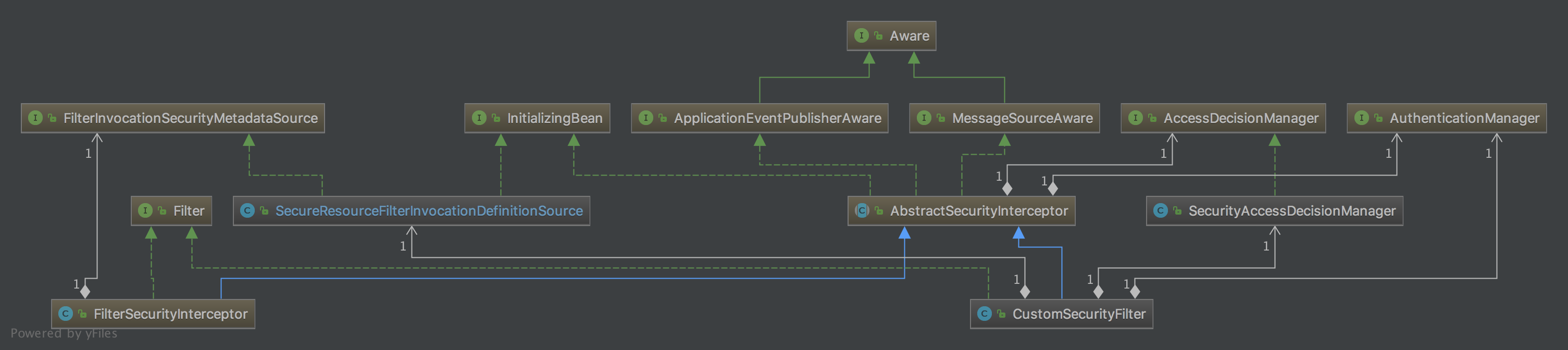This screenshot has width=1568, height=350.
Task: Select the ApplicationEventPublisherAware node
Action: [760, 118]
